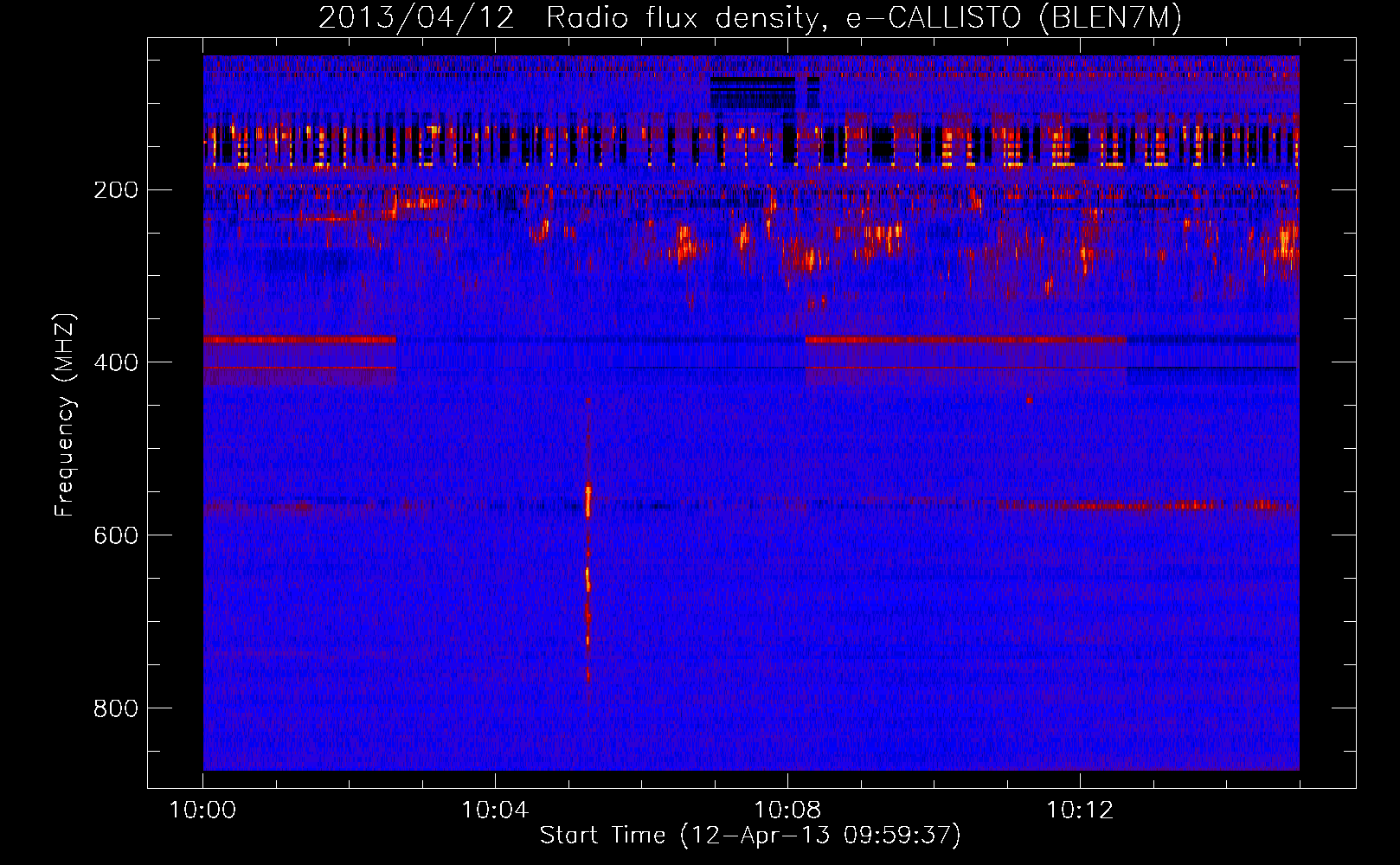Click the 800 frequency tick label
This screenshot has height=865, width=1400.
116,708
